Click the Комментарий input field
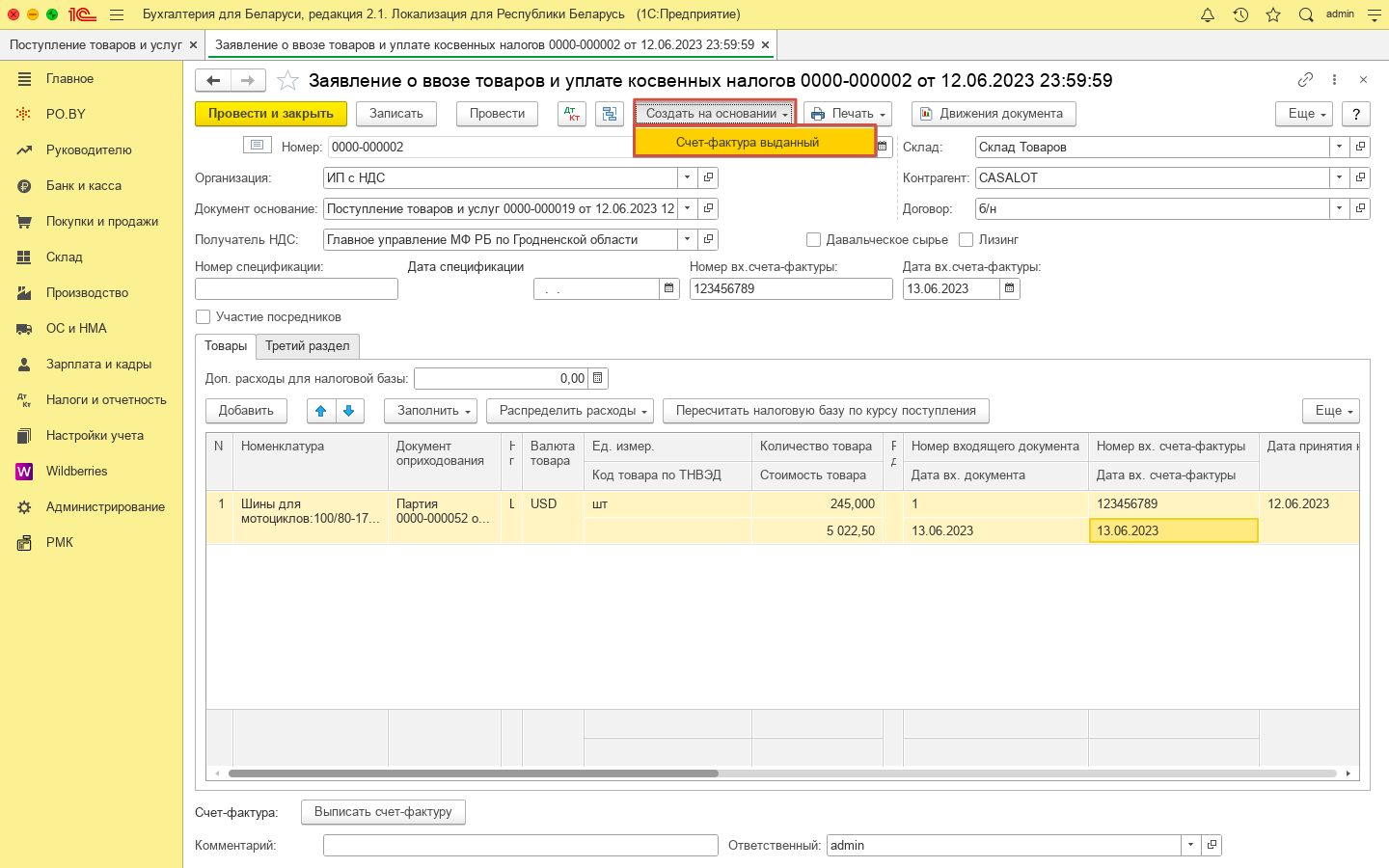Screen dimensions: 1389x868 pos(521,846)
